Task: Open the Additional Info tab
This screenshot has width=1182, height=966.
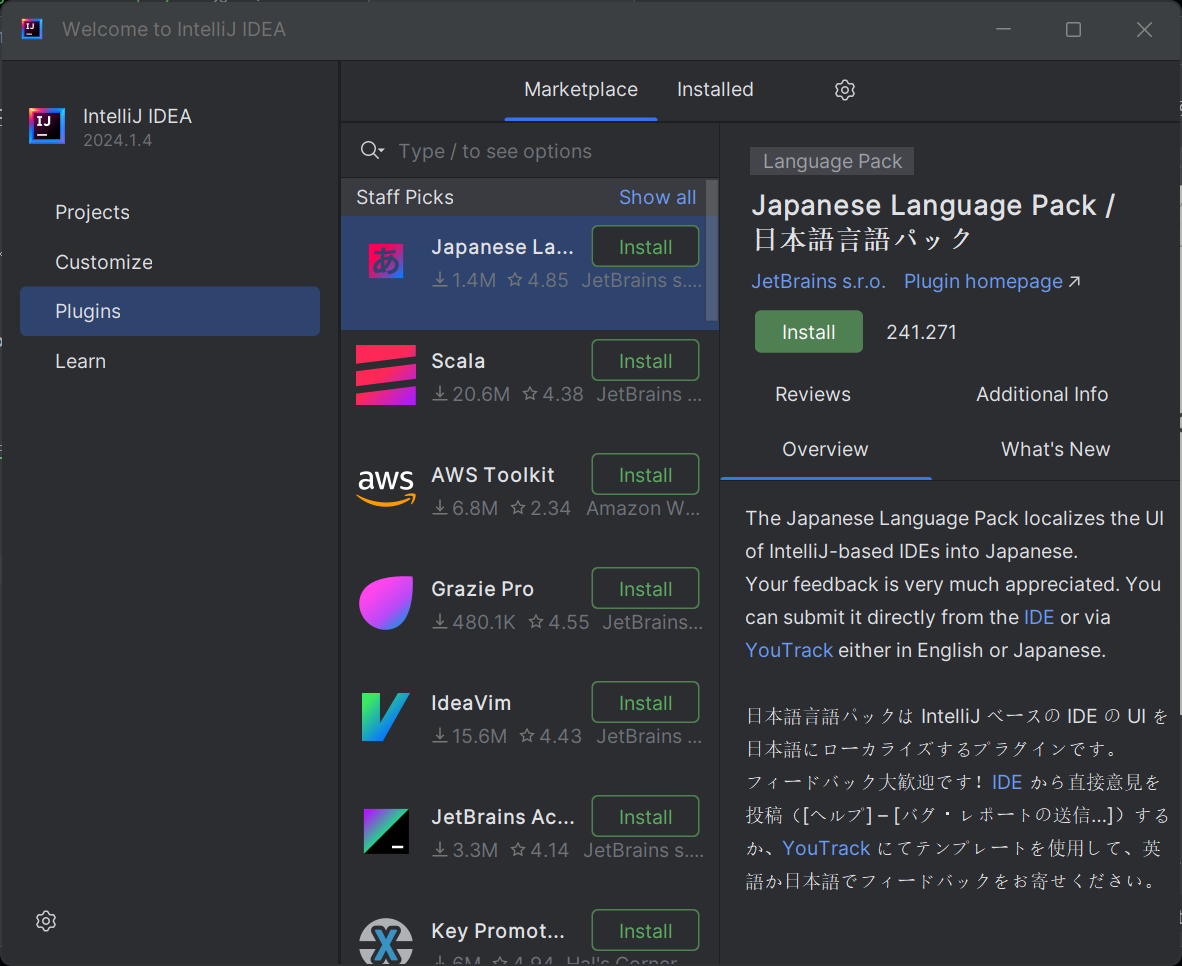Action: coord(1042,394)
